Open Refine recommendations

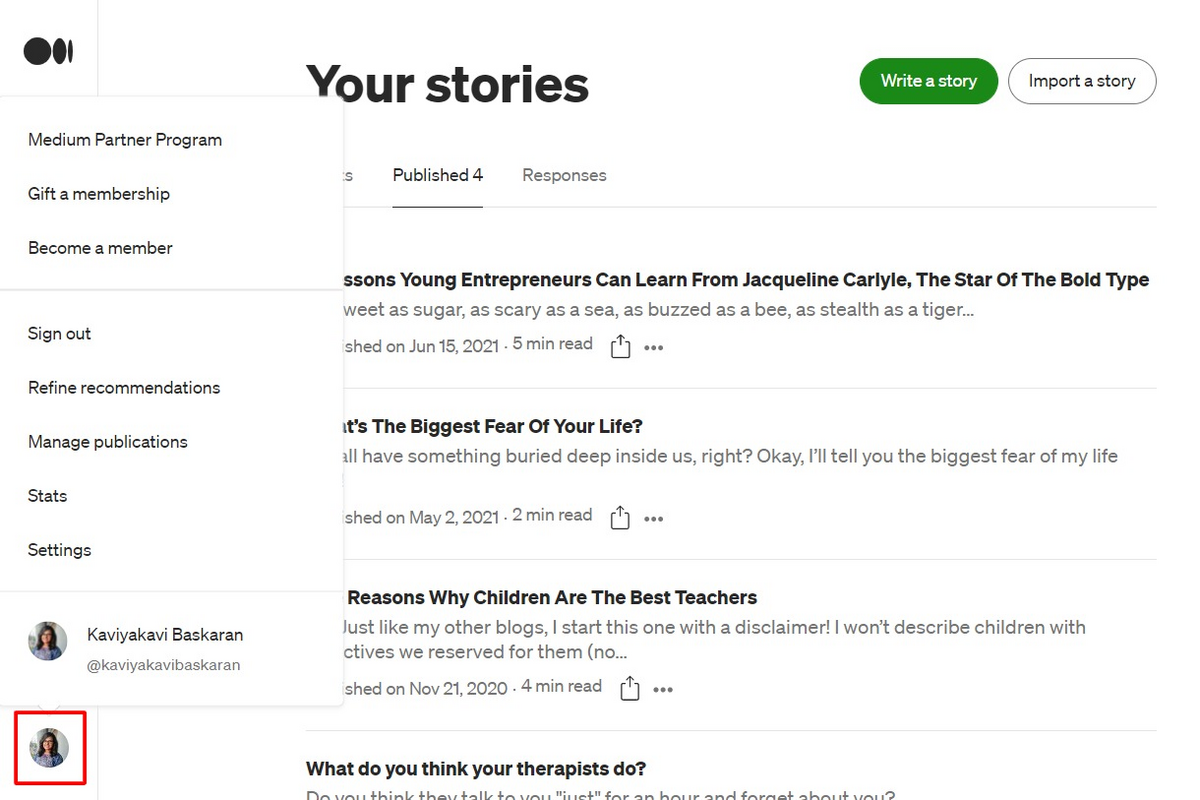pos(124,388)
